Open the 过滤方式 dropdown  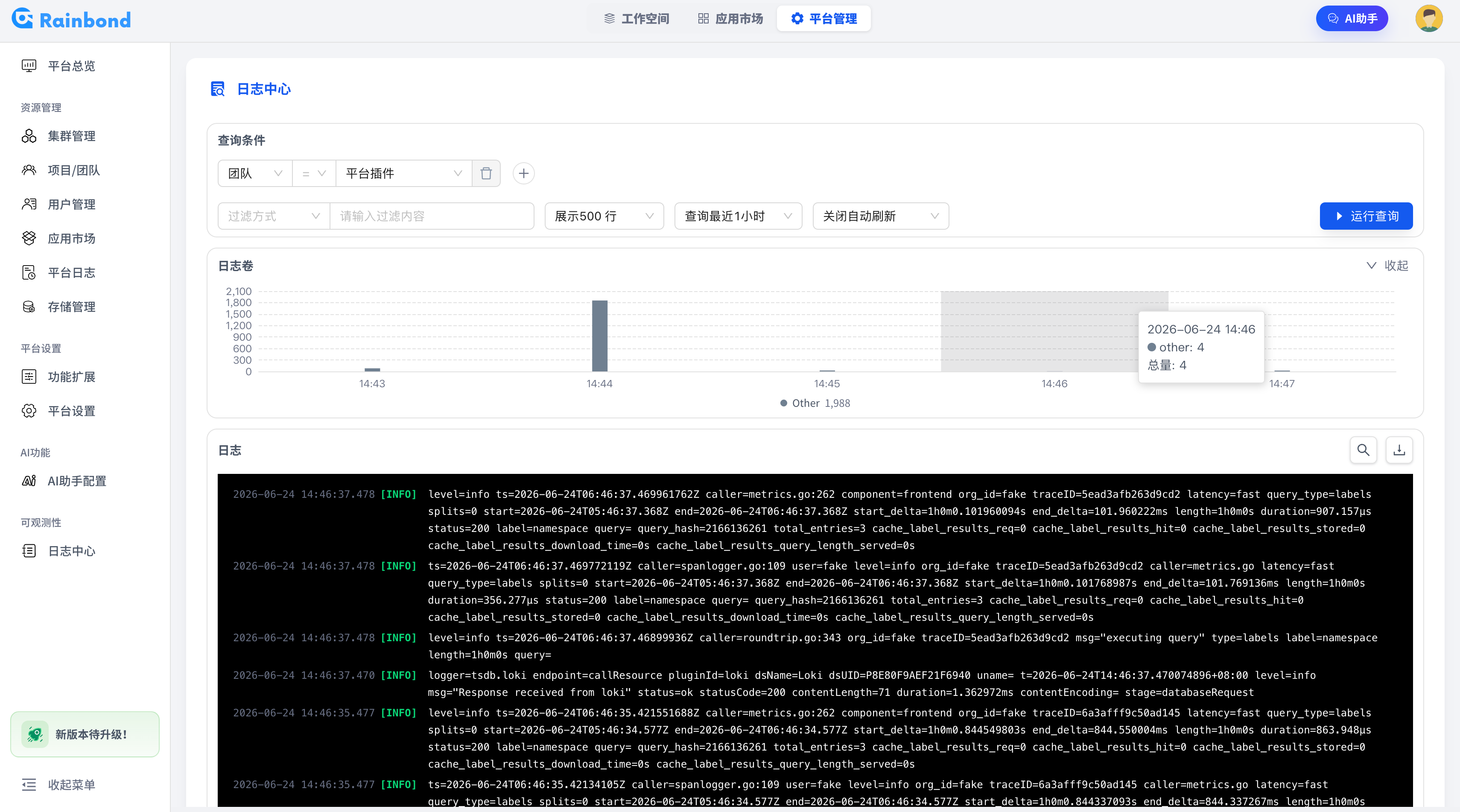[x=274, y=216]
